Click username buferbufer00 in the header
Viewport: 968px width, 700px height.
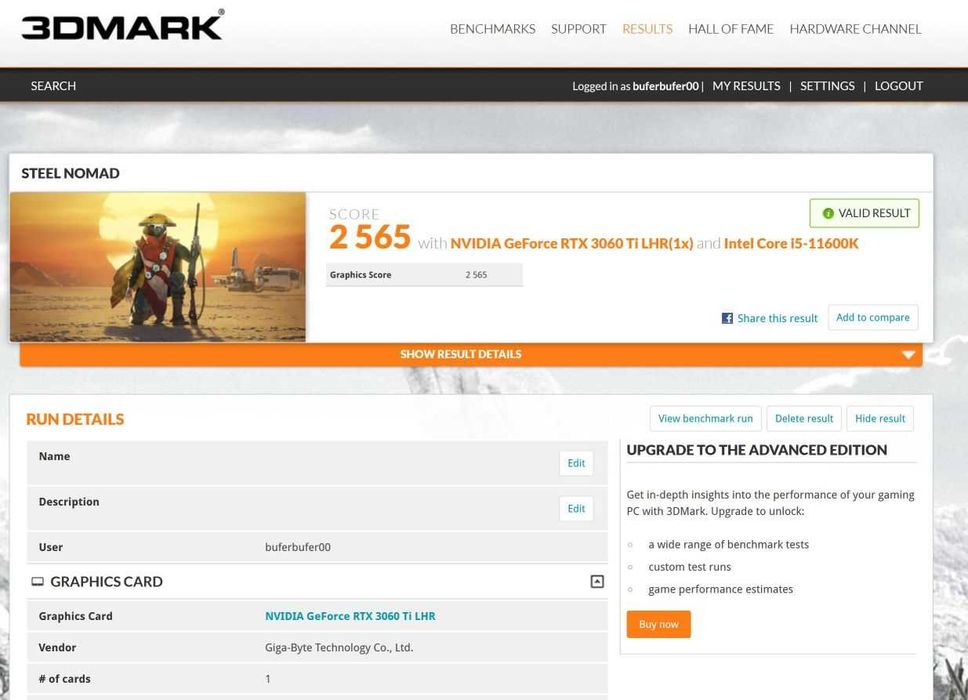tap(666, 86)
